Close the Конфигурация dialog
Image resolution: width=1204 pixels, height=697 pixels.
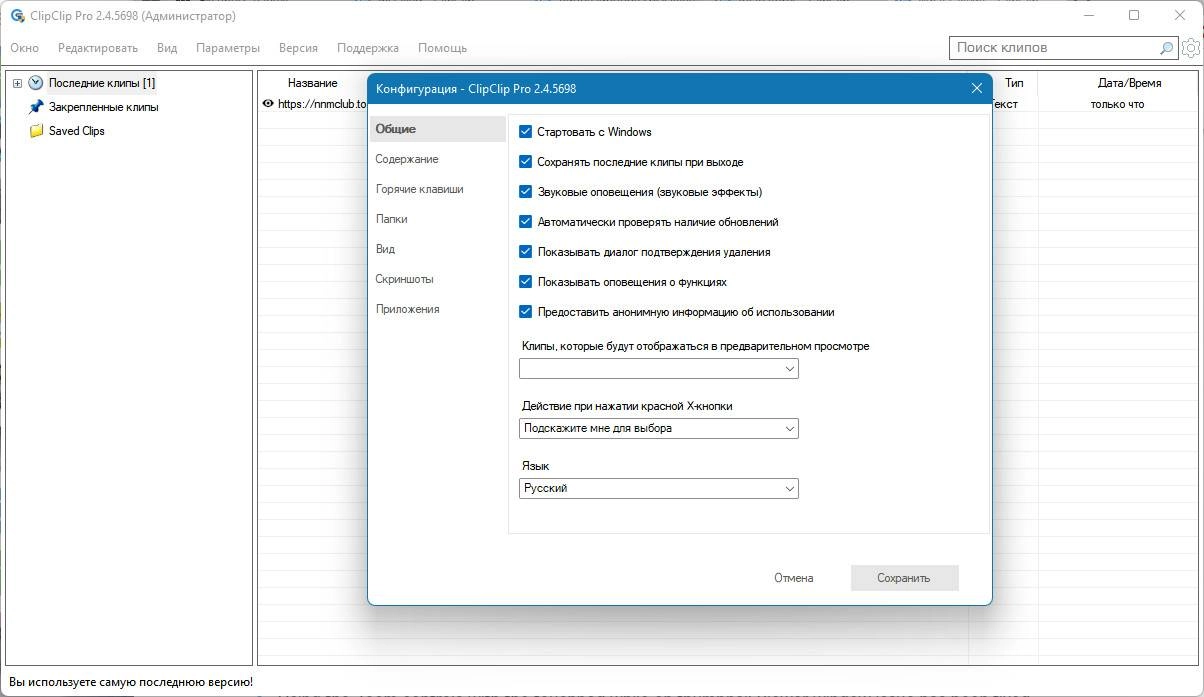pos(977,88)
